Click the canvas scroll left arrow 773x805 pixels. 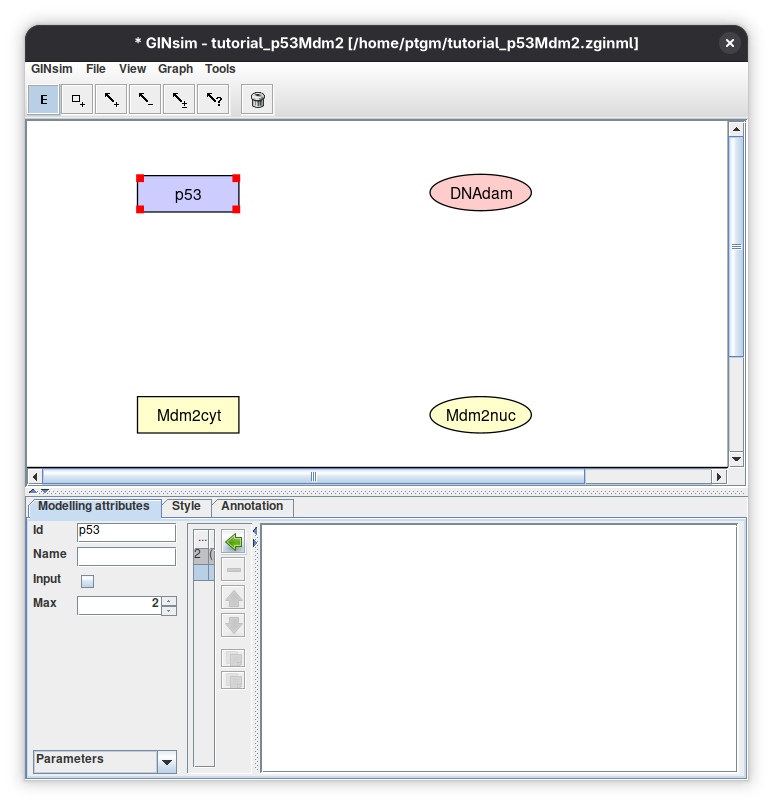pos(35,476)
